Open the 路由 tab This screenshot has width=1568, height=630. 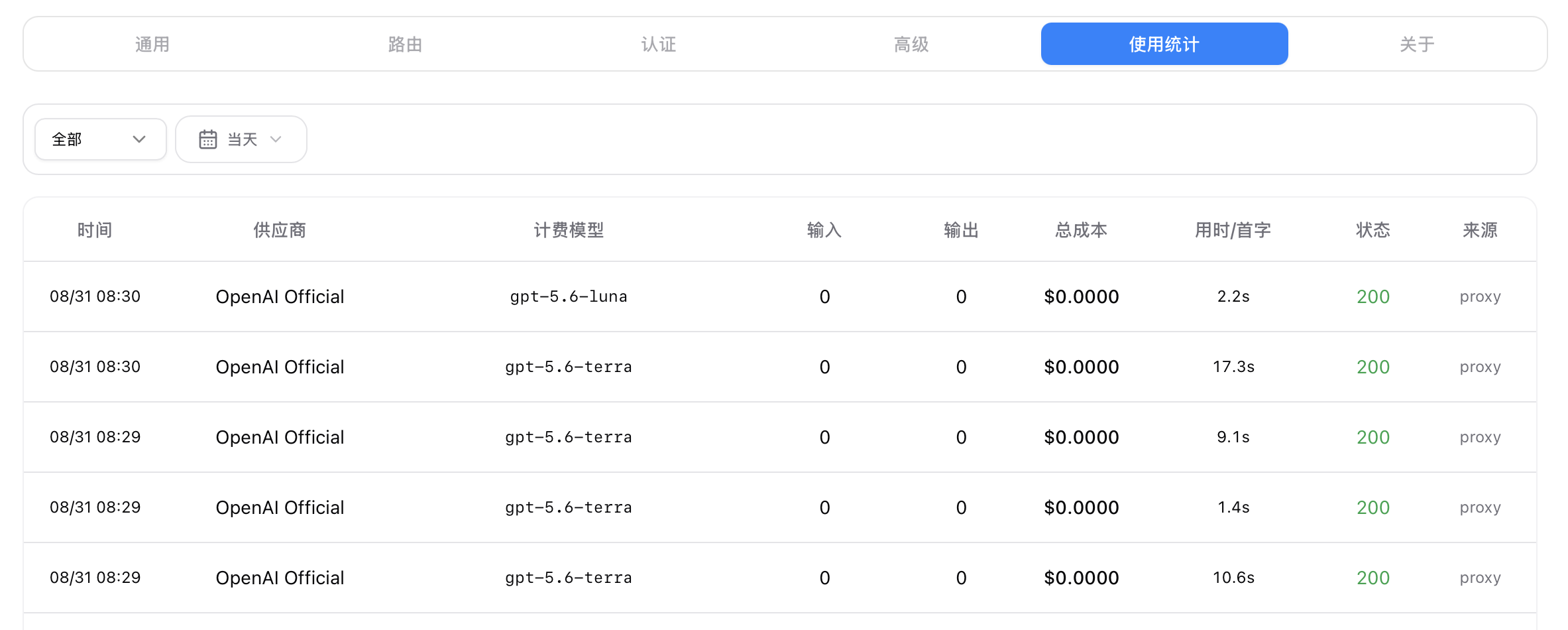[x=405, y=44]
